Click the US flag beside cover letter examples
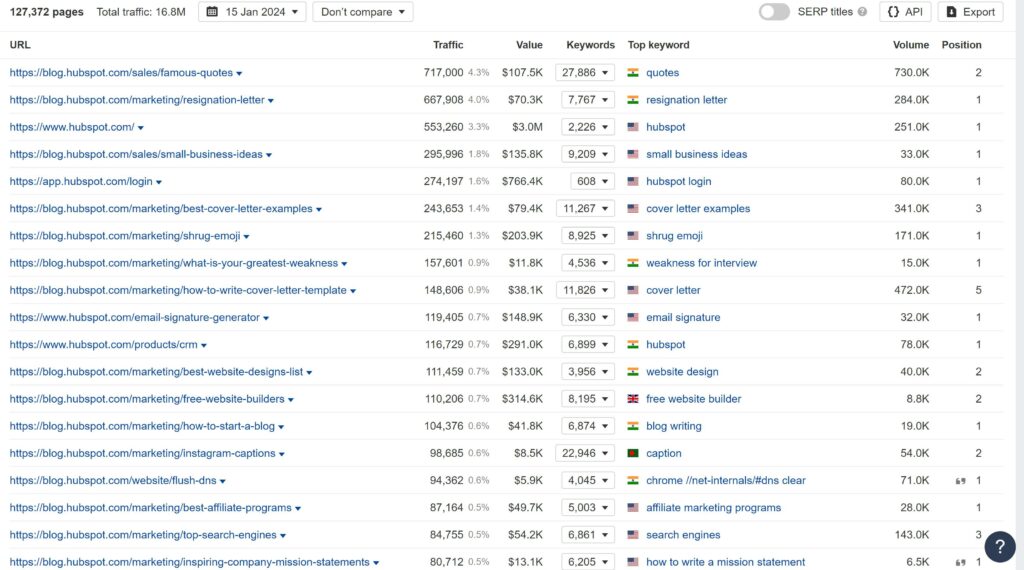This screenshot has height=570, width=1024. [633, 208]
